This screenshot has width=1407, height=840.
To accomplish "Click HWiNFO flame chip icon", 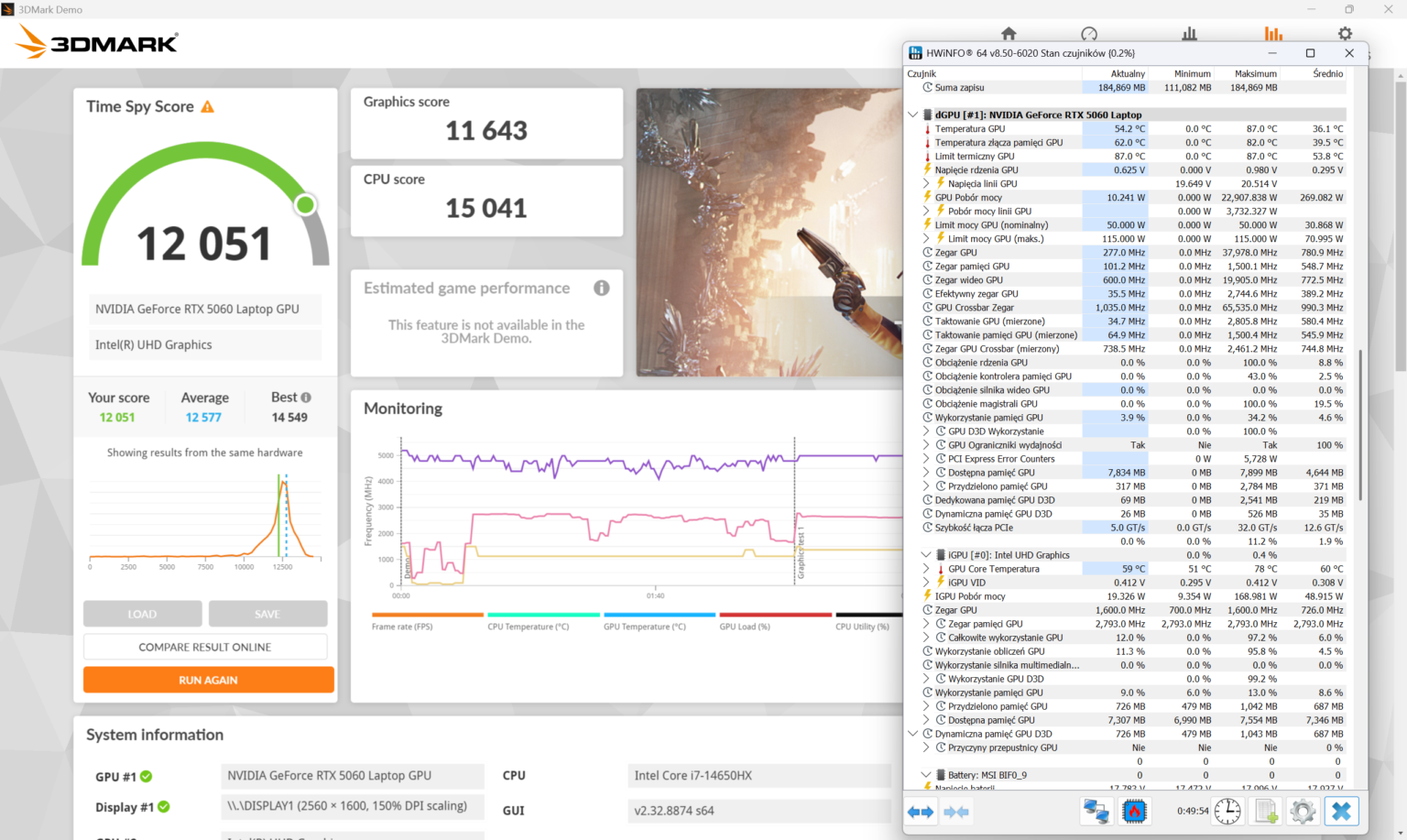I will pyautogui.click(x=1134, y=812).
